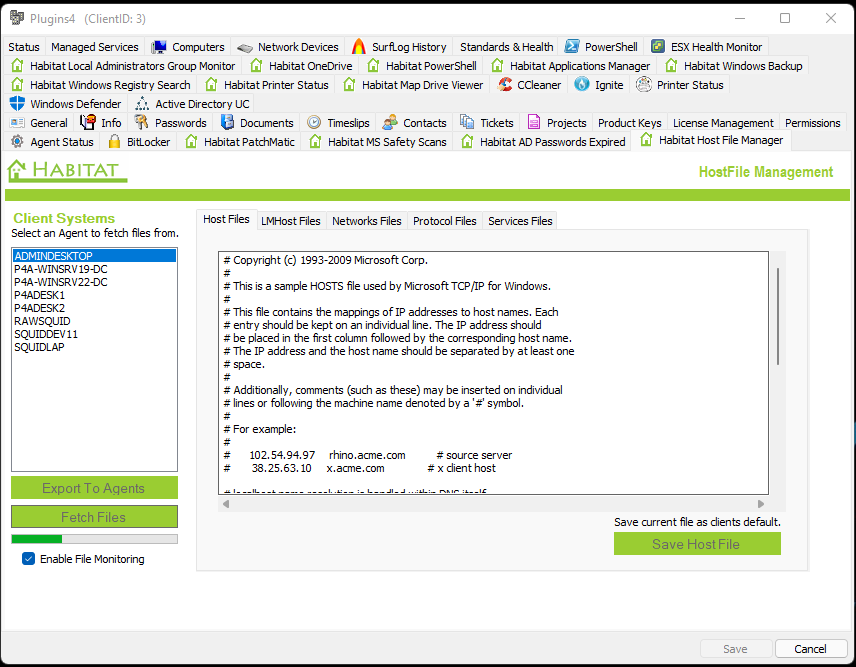Click the Habitat OneDrive house icon
The height and width of the screenshot is (667, 856).
pos(256,65)
